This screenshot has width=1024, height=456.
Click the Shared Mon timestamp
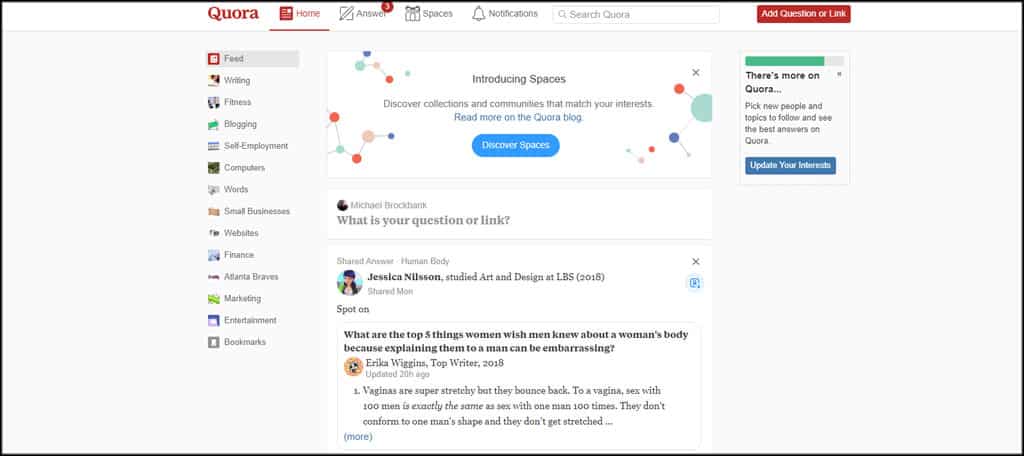pos(390,291)
